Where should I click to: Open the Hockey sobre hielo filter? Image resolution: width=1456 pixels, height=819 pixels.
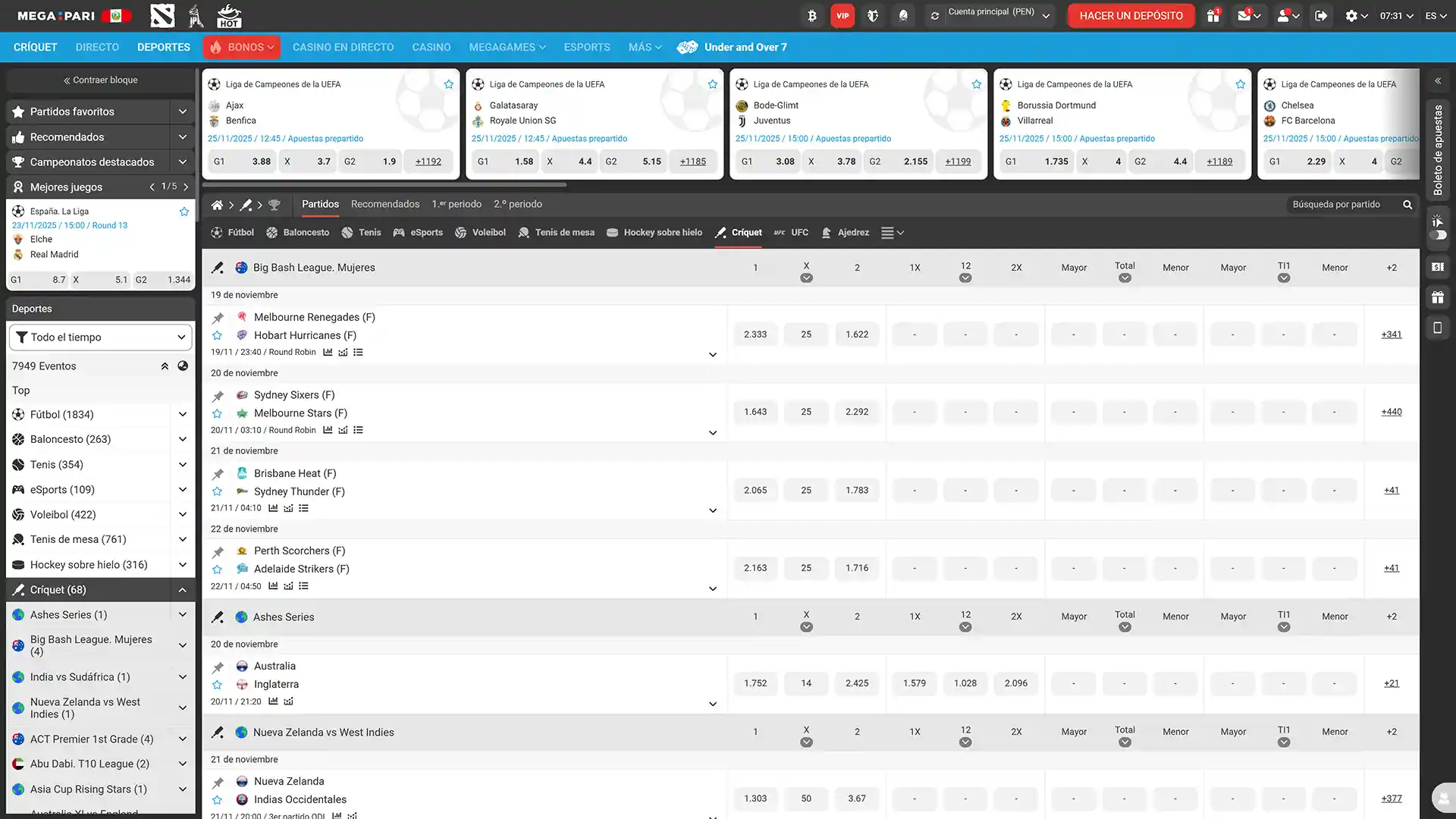click(654, 233)
